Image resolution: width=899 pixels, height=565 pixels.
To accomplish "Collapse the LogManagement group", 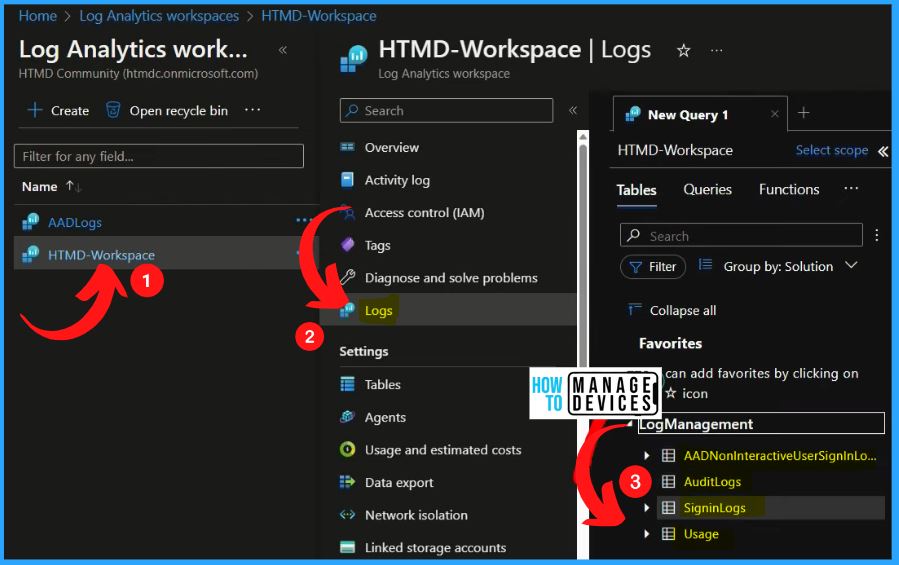I will pyautogui.click(x=630, y=424).
